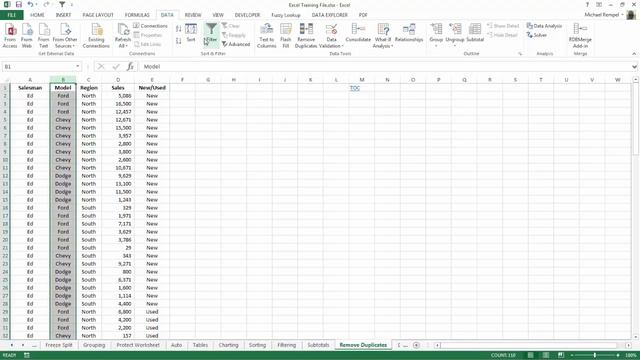The width and height of the screenshot is (640, 360).
Task: Open the Subtotals sheet tab
Action: click(318, 345)
